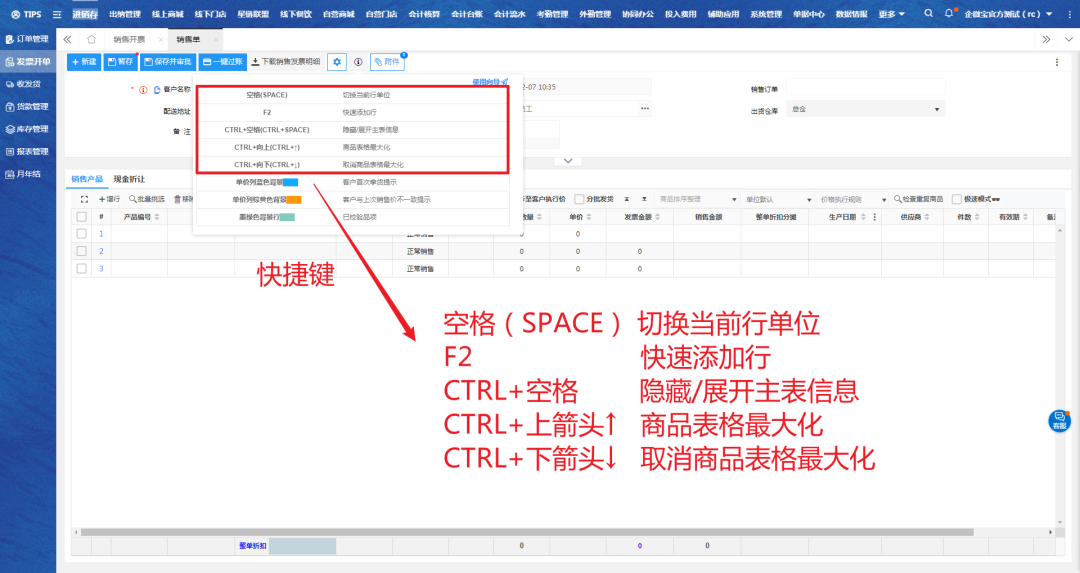Screen dimensions: 1080x573
Task: Click the shortcut info icon beside the gear
Action: pyautogui.click(x=358, y=62)
